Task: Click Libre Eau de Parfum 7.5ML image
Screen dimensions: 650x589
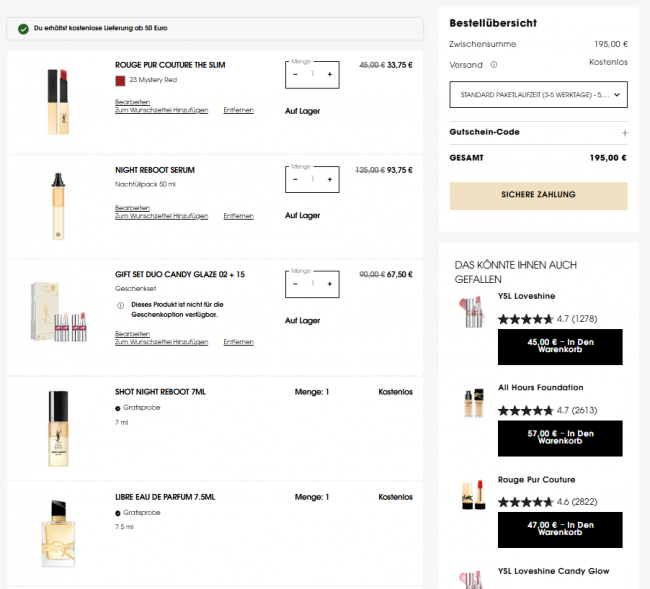Action: coord(58,533)
